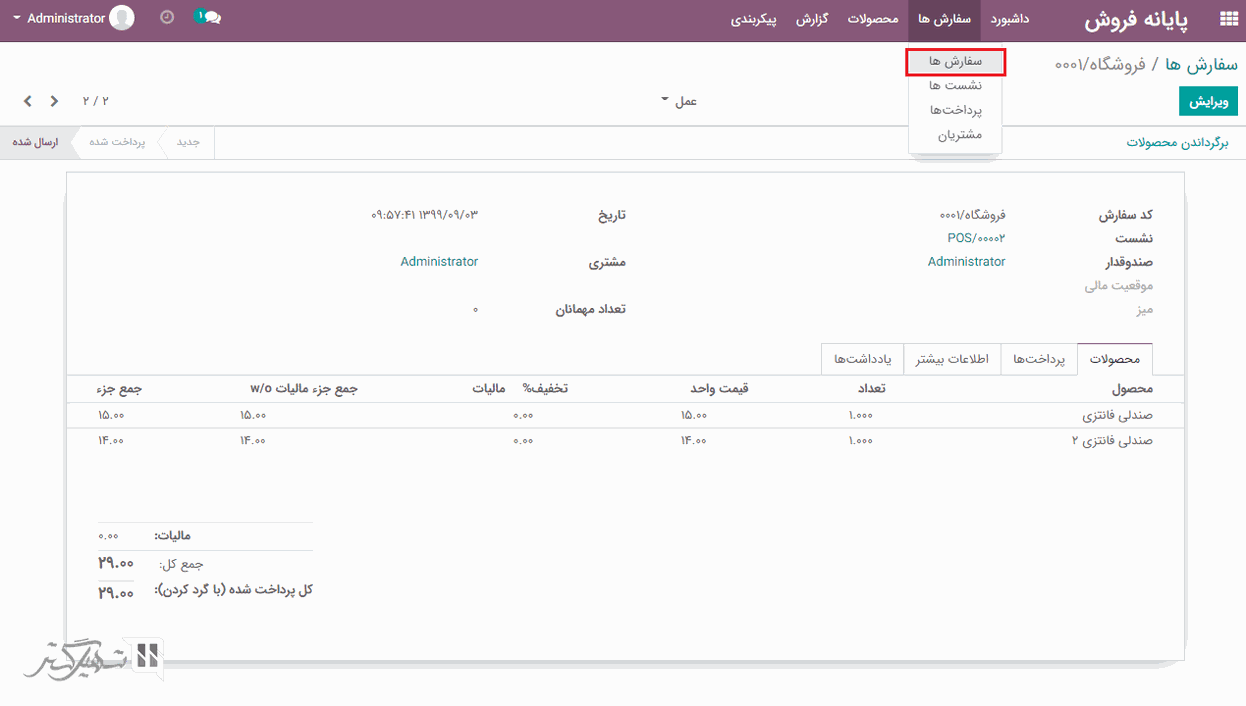Click the Administrator user avatar
Viewport: 1246px width, 706px height.
click(x=122, y=18)
